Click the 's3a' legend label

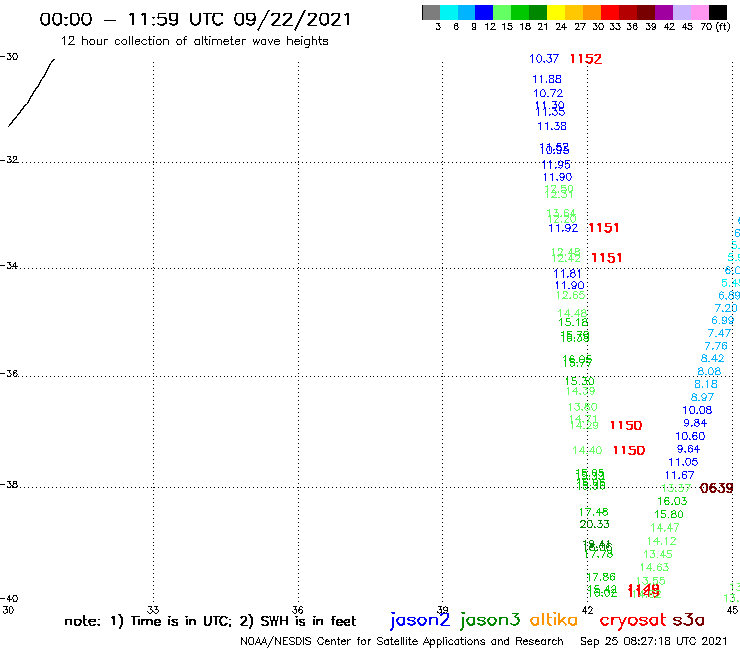688,620
